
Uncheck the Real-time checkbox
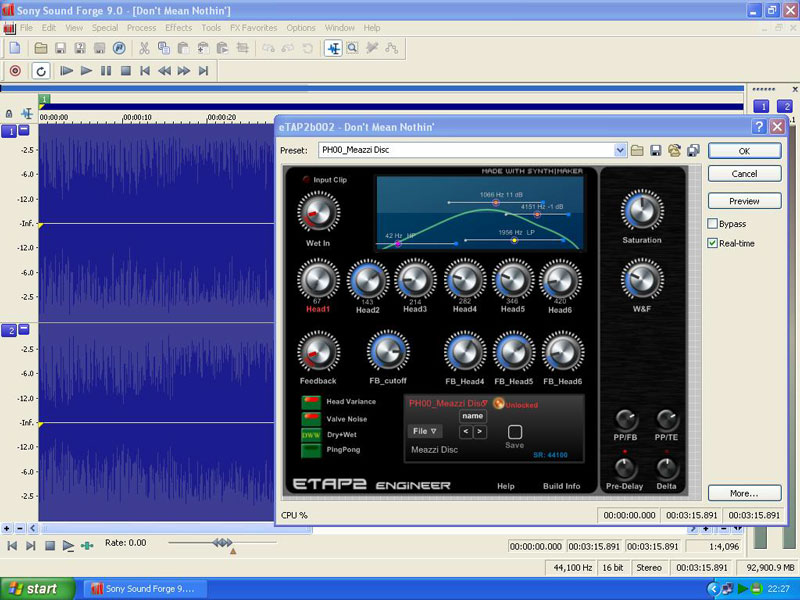[713, 243]
